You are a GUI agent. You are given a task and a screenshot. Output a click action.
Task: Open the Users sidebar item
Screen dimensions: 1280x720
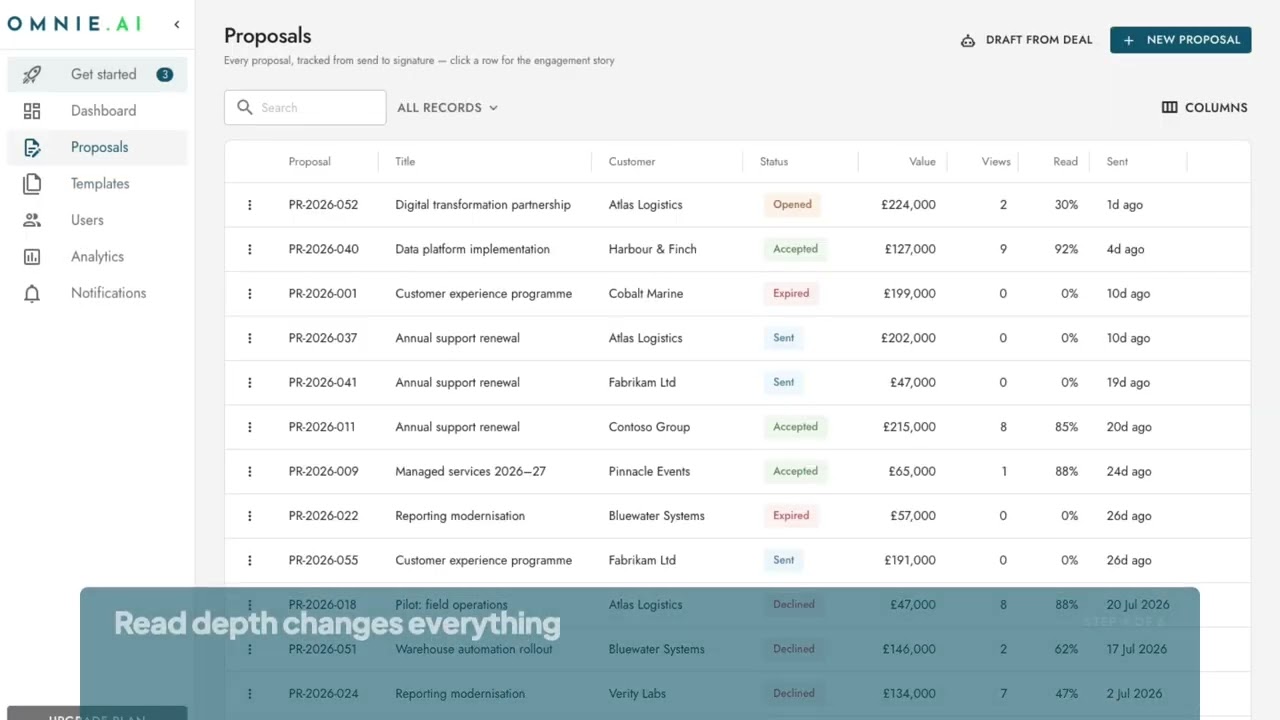[x=97, y=220]
